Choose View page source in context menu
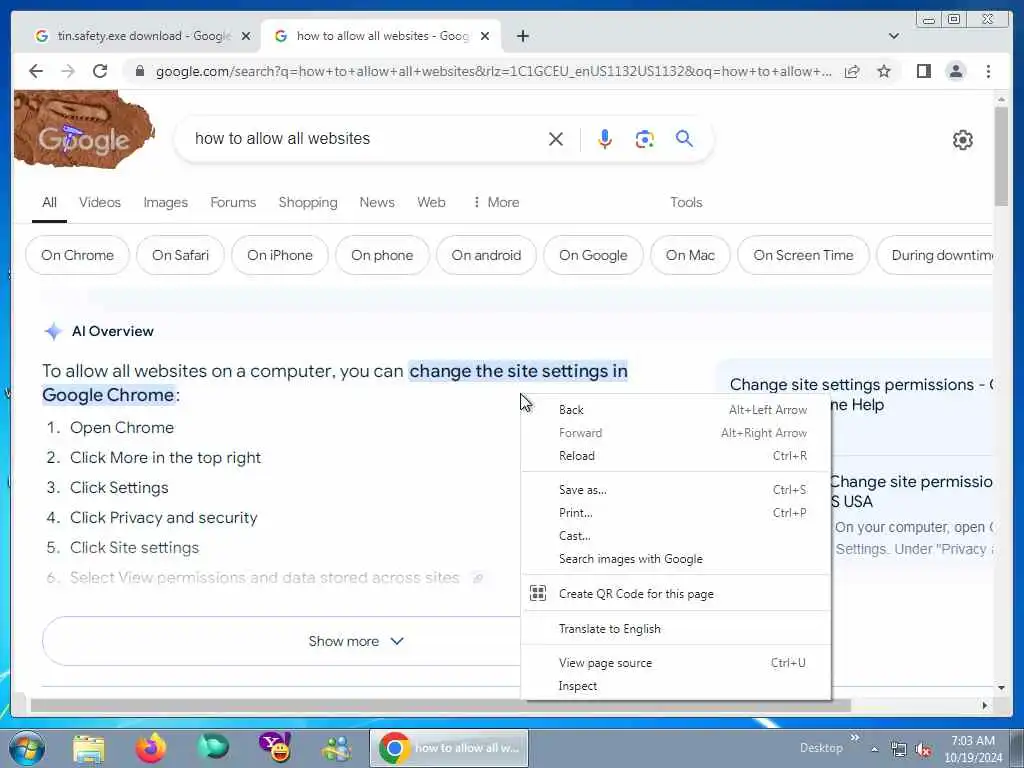 pyautogui.click(x=676, y=663)
